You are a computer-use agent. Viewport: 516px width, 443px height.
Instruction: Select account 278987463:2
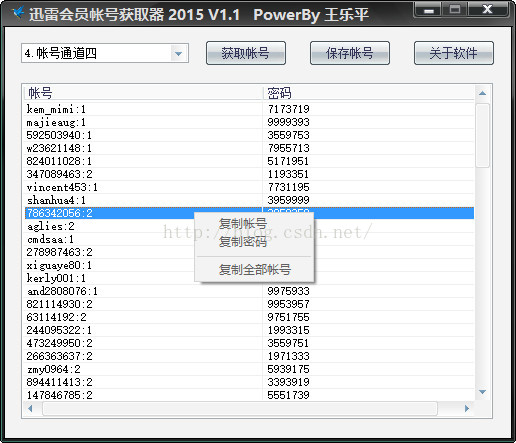coord(59,252)
